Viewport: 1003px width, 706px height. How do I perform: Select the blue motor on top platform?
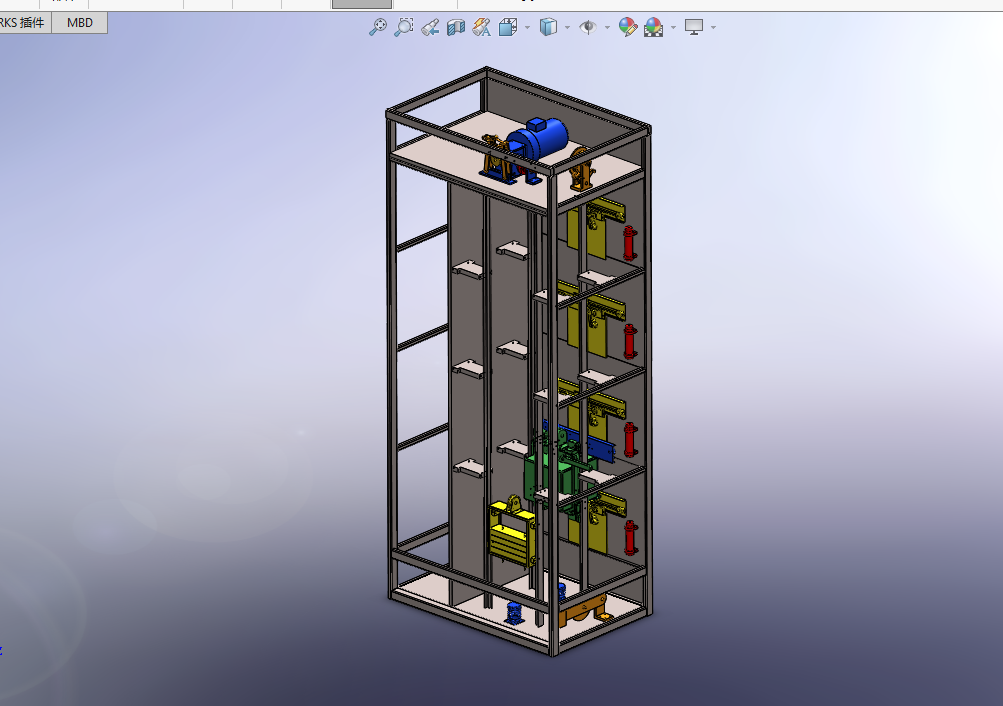tap(539, 141)
